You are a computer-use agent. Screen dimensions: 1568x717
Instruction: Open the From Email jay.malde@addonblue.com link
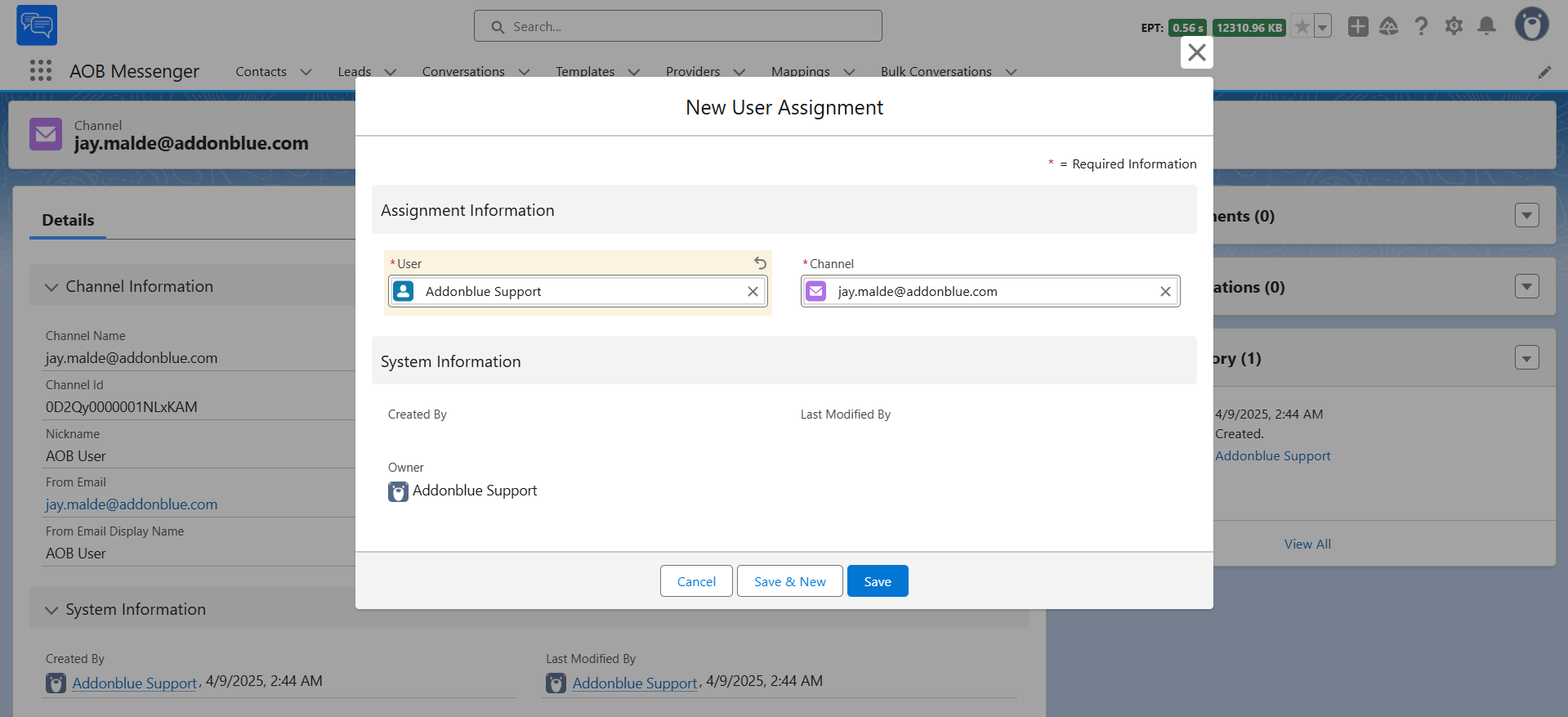pyautogui.click(x=132, y=504)
